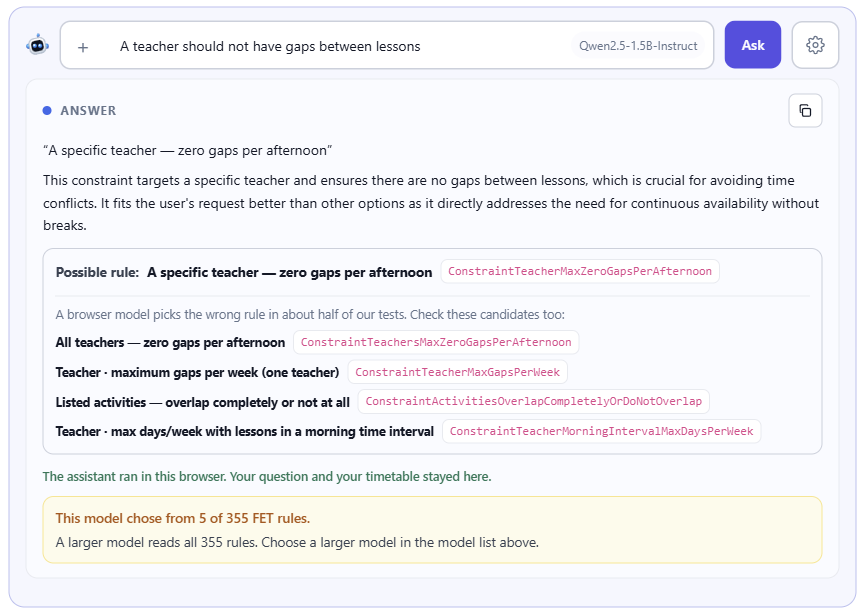Click the question input field text
The image size is (866, 610).
click(x=270, y=46)
